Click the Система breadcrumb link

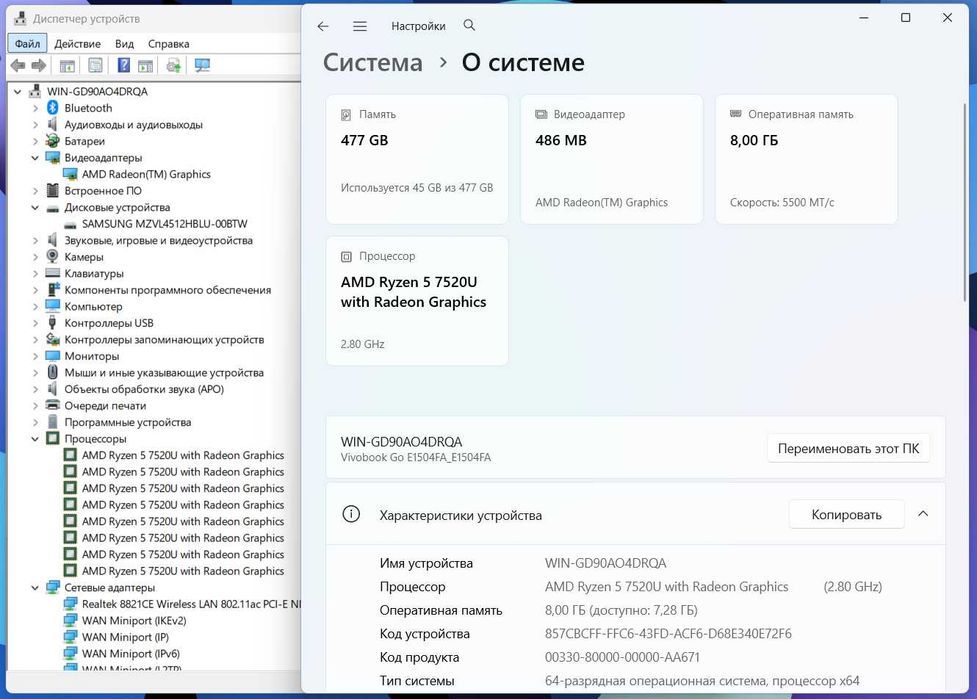(x=373, y=62)
